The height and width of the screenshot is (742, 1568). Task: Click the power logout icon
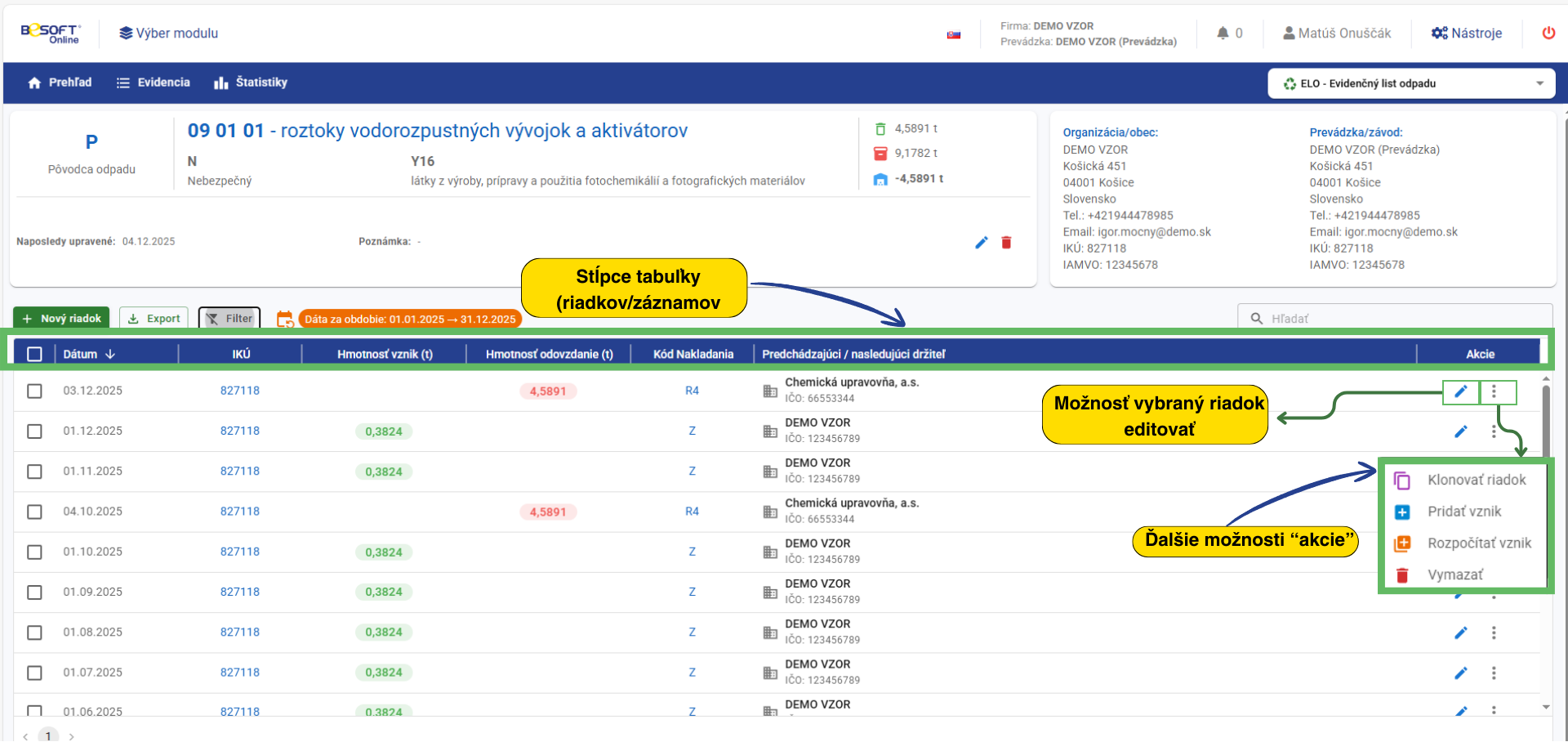point(1548,34)
